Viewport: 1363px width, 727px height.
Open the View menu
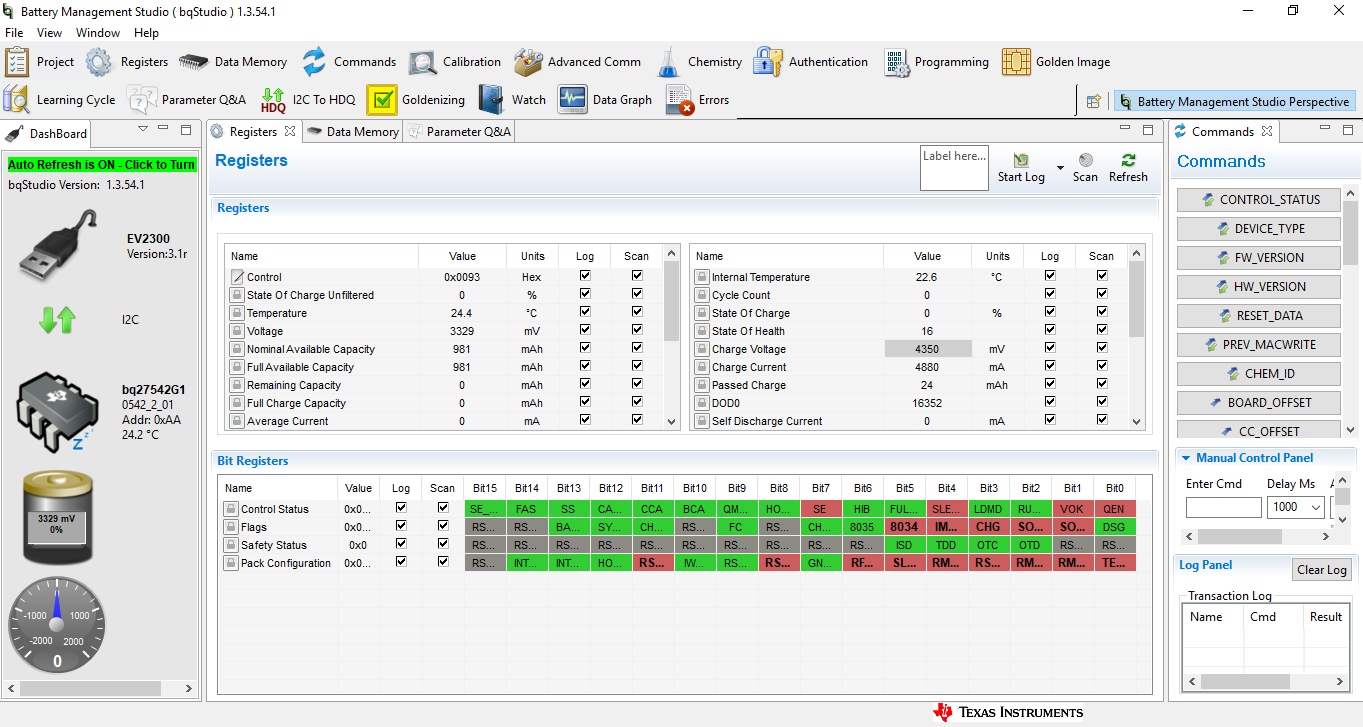click(x=49, y=33)
